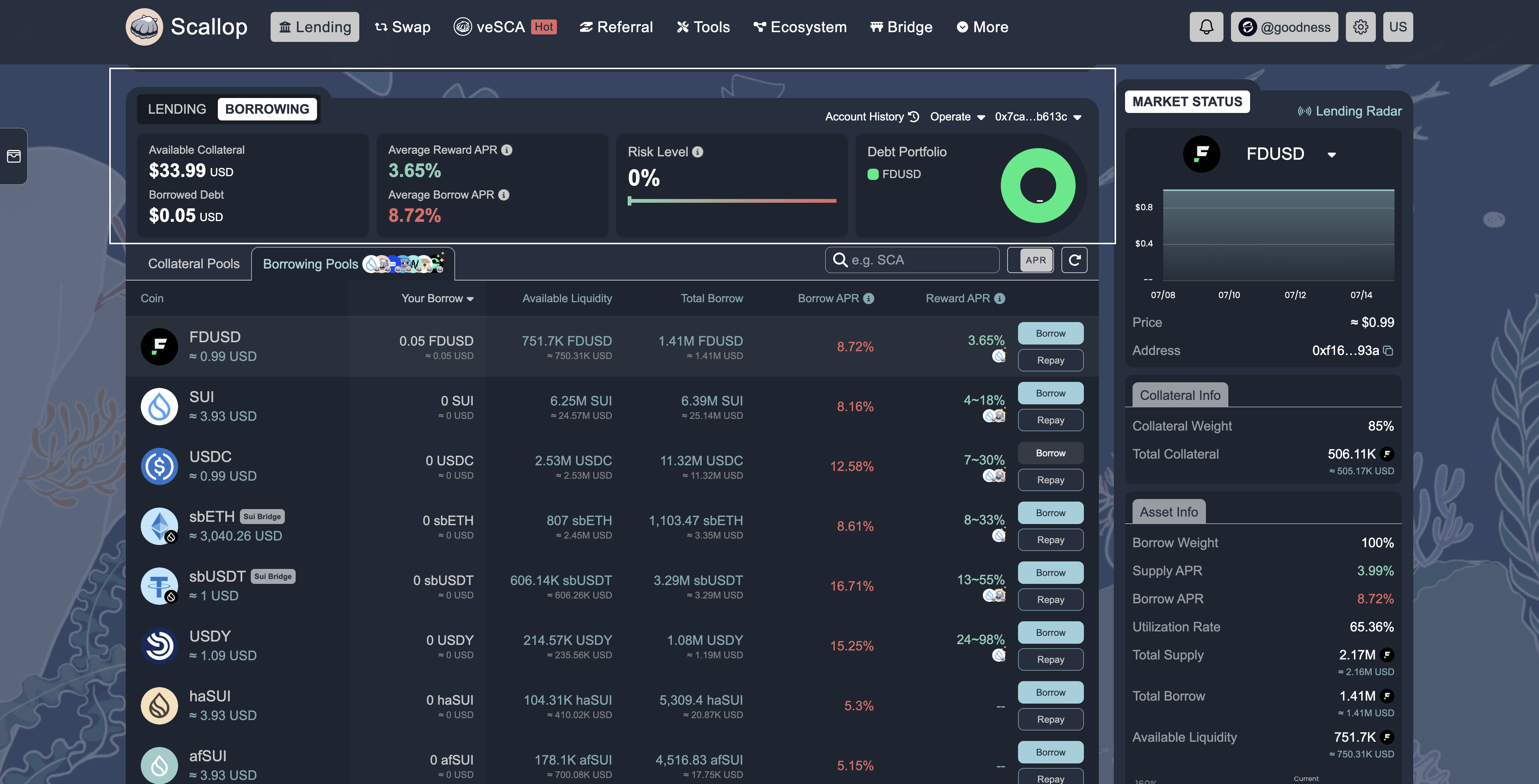The width and height of the screenshot is (1539, 784).
Task: Click FDUSD row reward token icon
Action: pos(999,356)
